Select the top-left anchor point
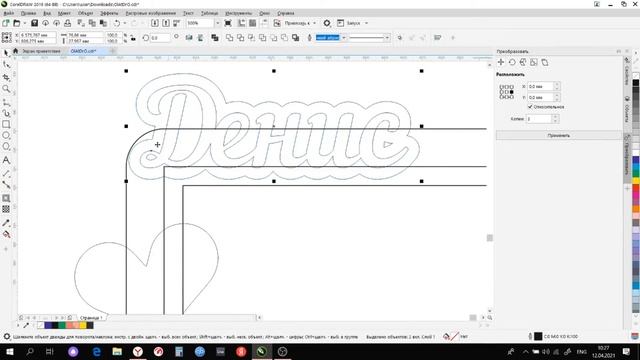The width and height of the screenshot is (640, 360). pyautogui.click(x=502, y=87)
